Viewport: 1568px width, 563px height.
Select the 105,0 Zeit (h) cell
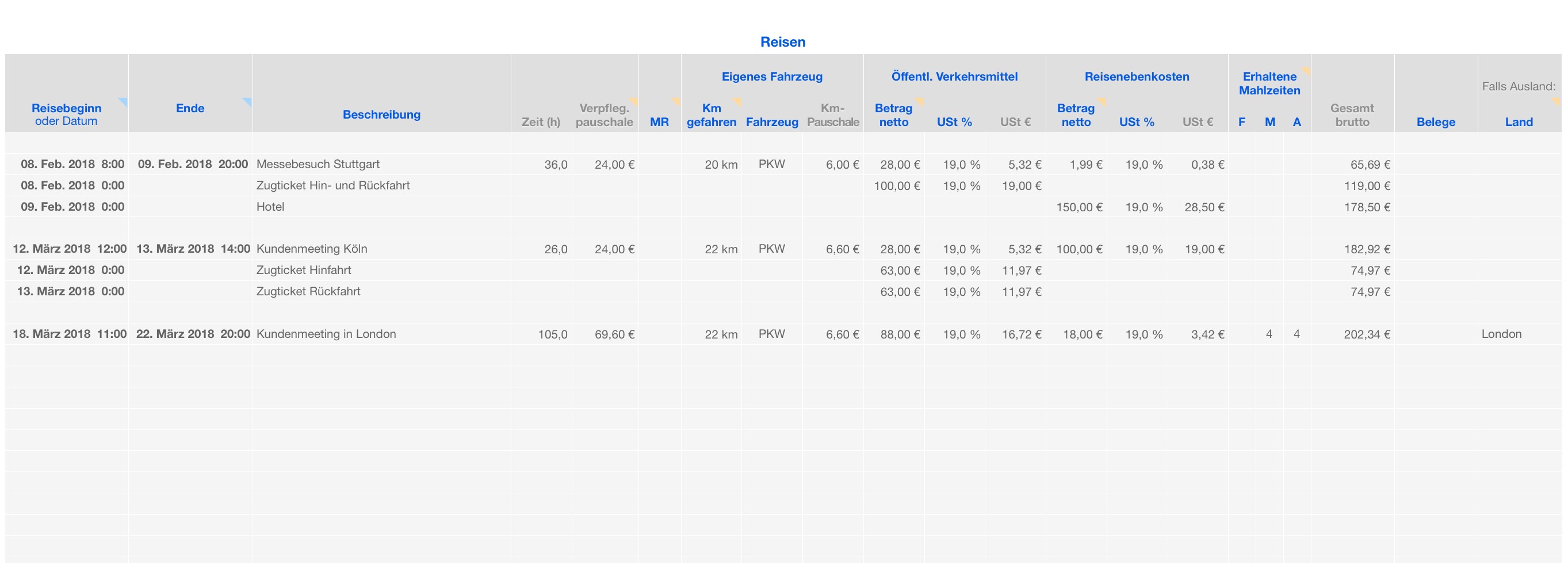[552, 334]
